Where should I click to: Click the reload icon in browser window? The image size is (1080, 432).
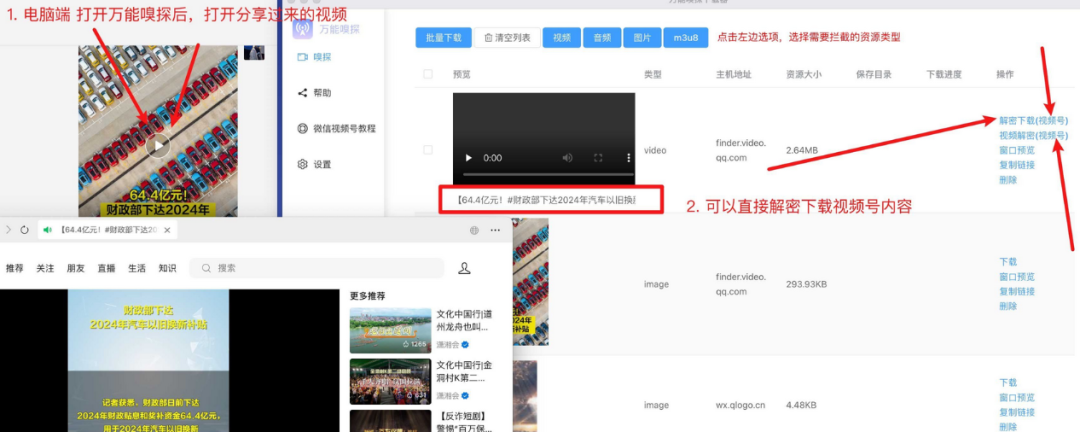tap(25, 230)
